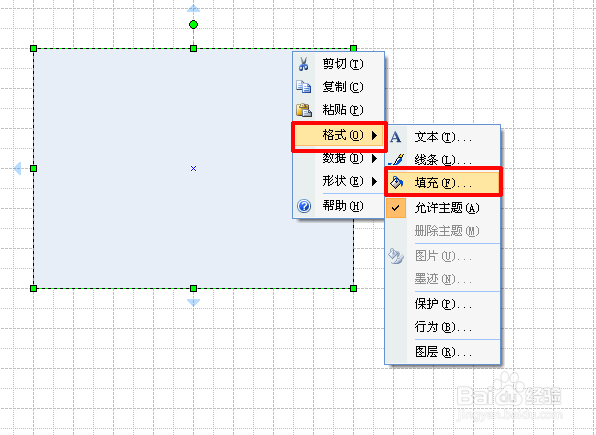Select 行为(B)... menu item

click(443, 327)
